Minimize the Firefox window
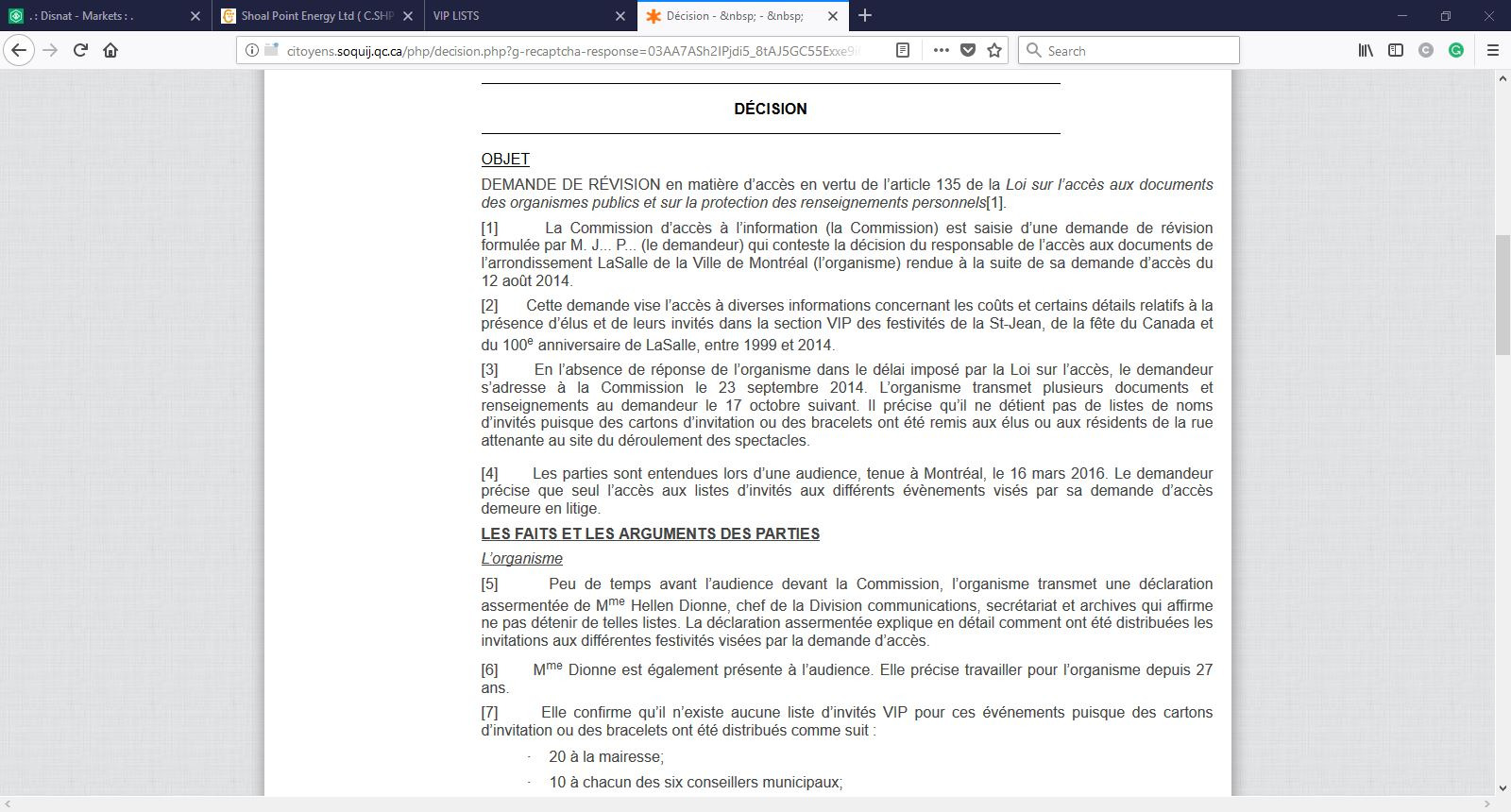Viewport: 1511px width, 812px height. point(1402,15)
